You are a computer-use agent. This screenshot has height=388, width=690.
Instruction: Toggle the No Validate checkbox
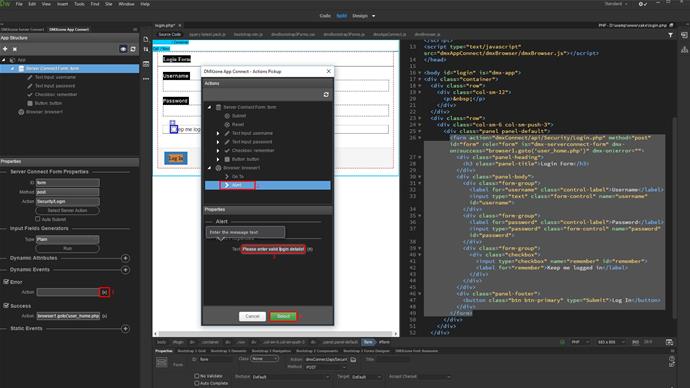pos(197,376)
